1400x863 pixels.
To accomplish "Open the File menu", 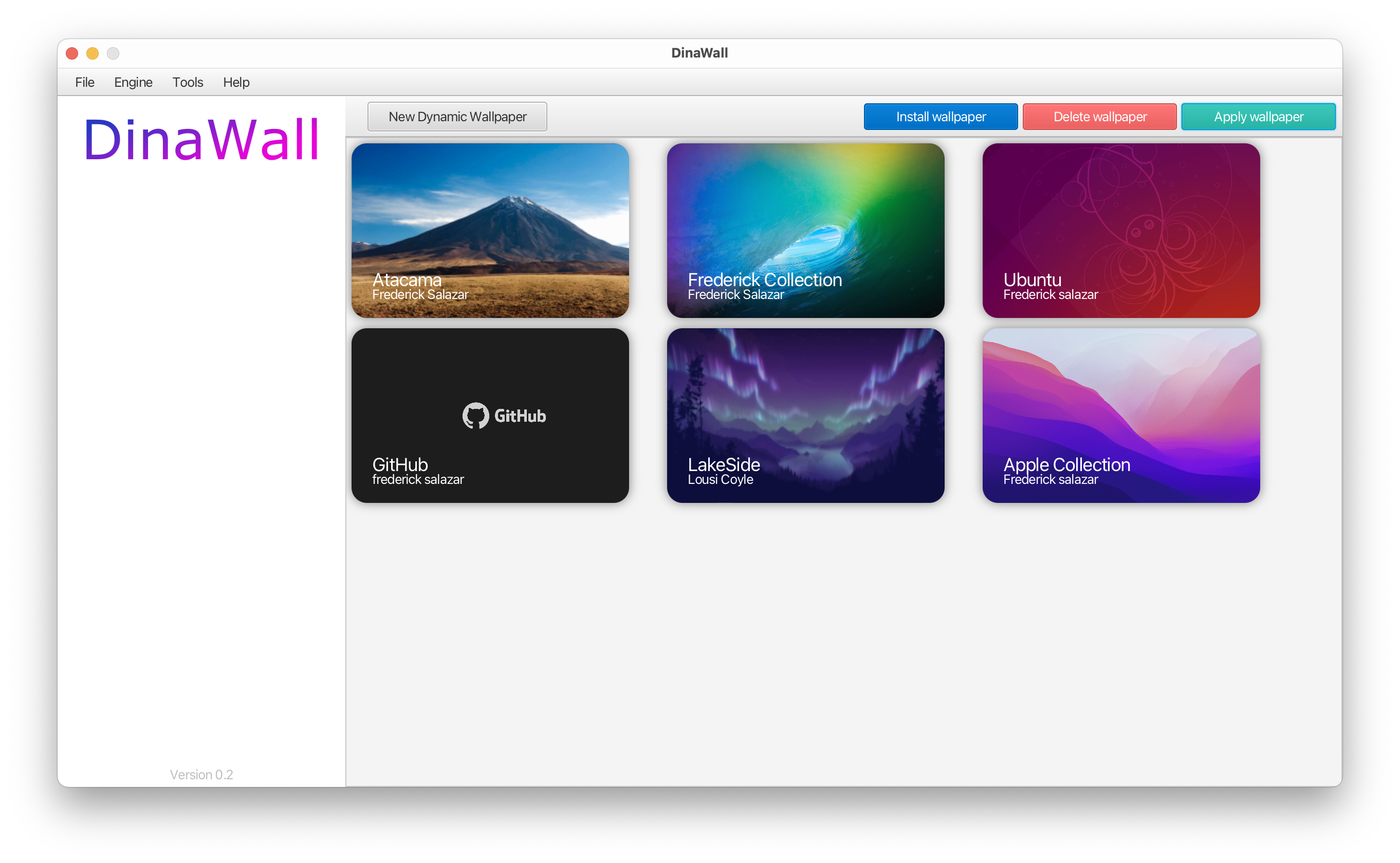I will pyautogui.click(x=84, y=82).
